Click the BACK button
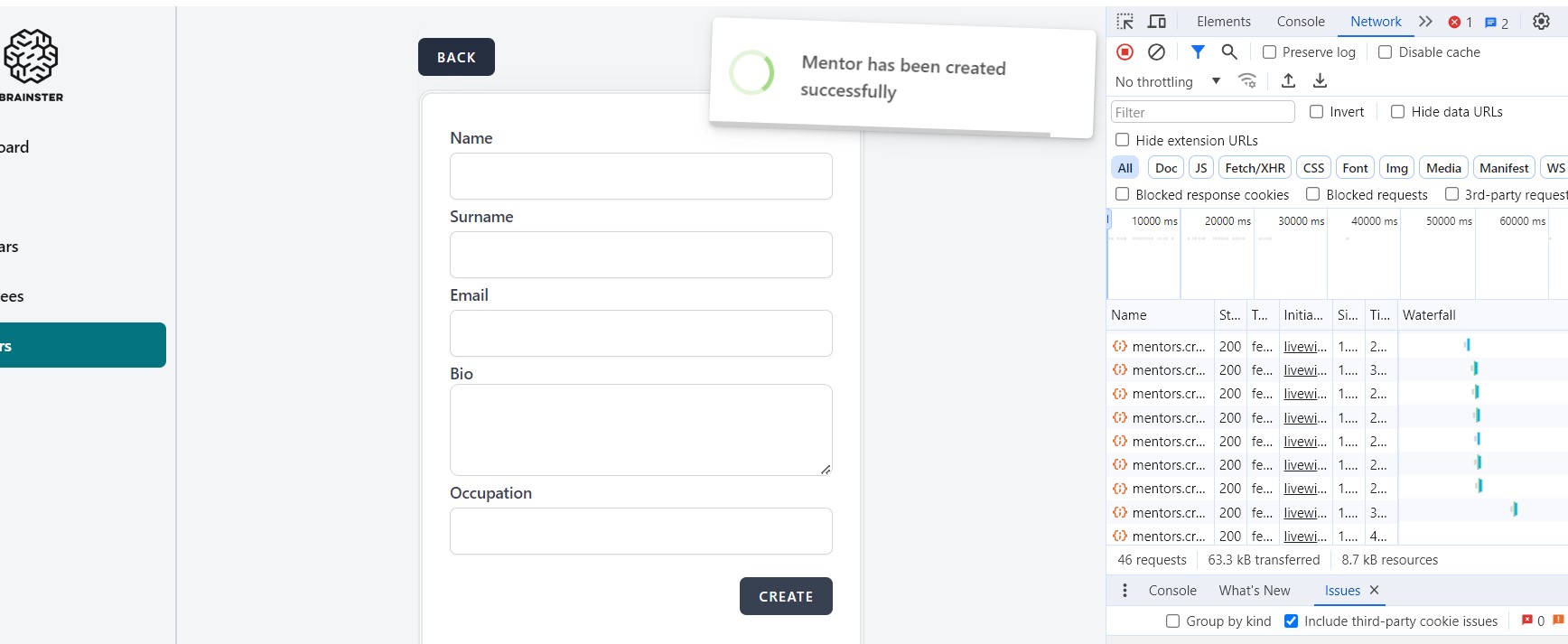The image size is (1568, 644). pyautogui.click(x=456, y=57)
